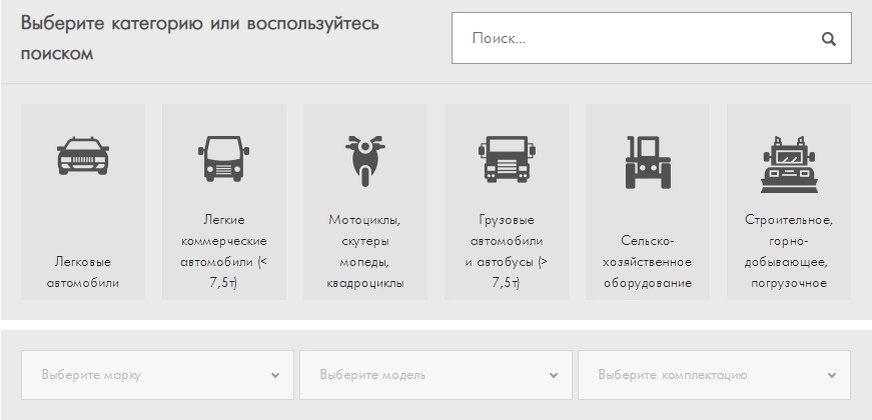Open the Выберите комплектацию dropdown
Screen dimensions: 872x420
pyautogui.click(x=714, y=375)
